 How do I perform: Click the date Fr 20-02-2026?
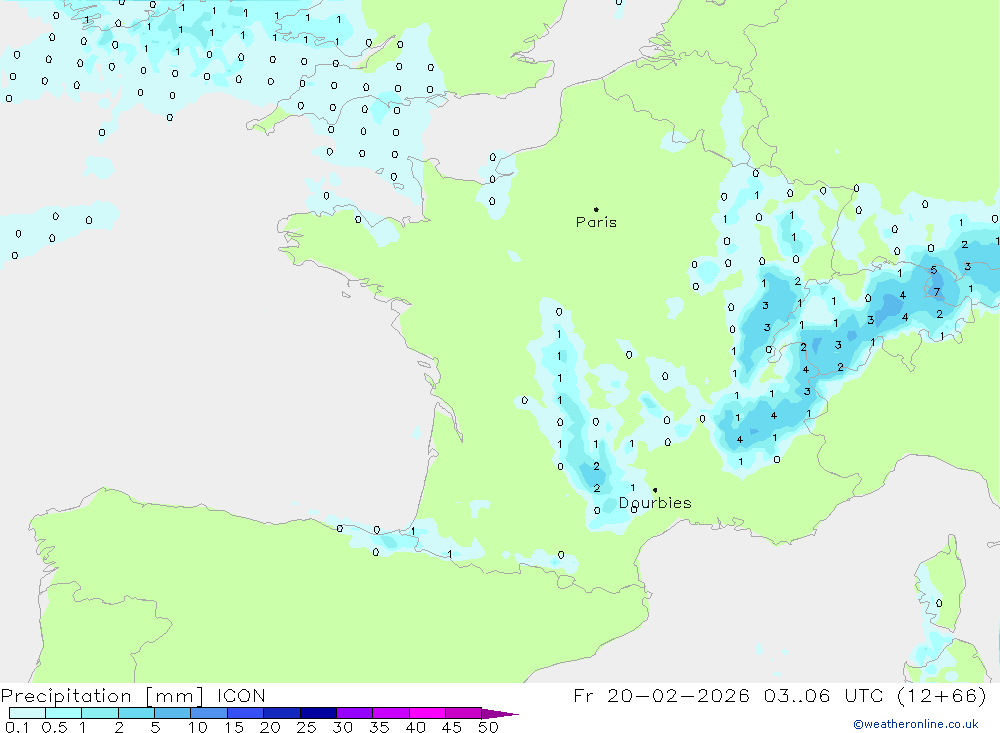(x=661, y=696)
